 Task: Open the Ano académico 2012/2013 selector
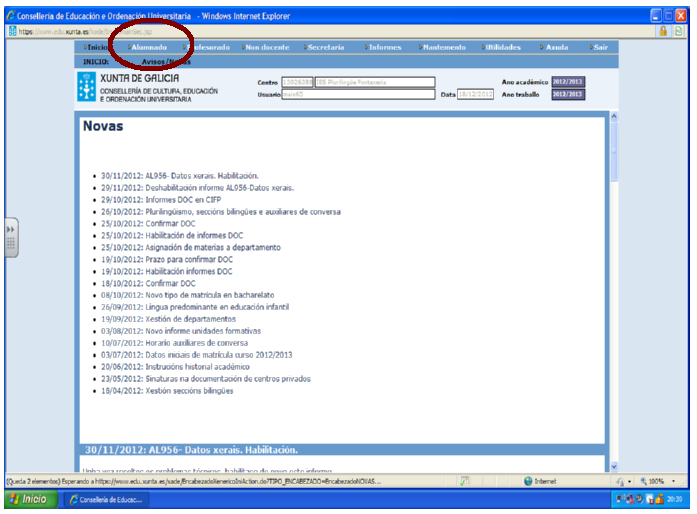click(x=566, y=81)
